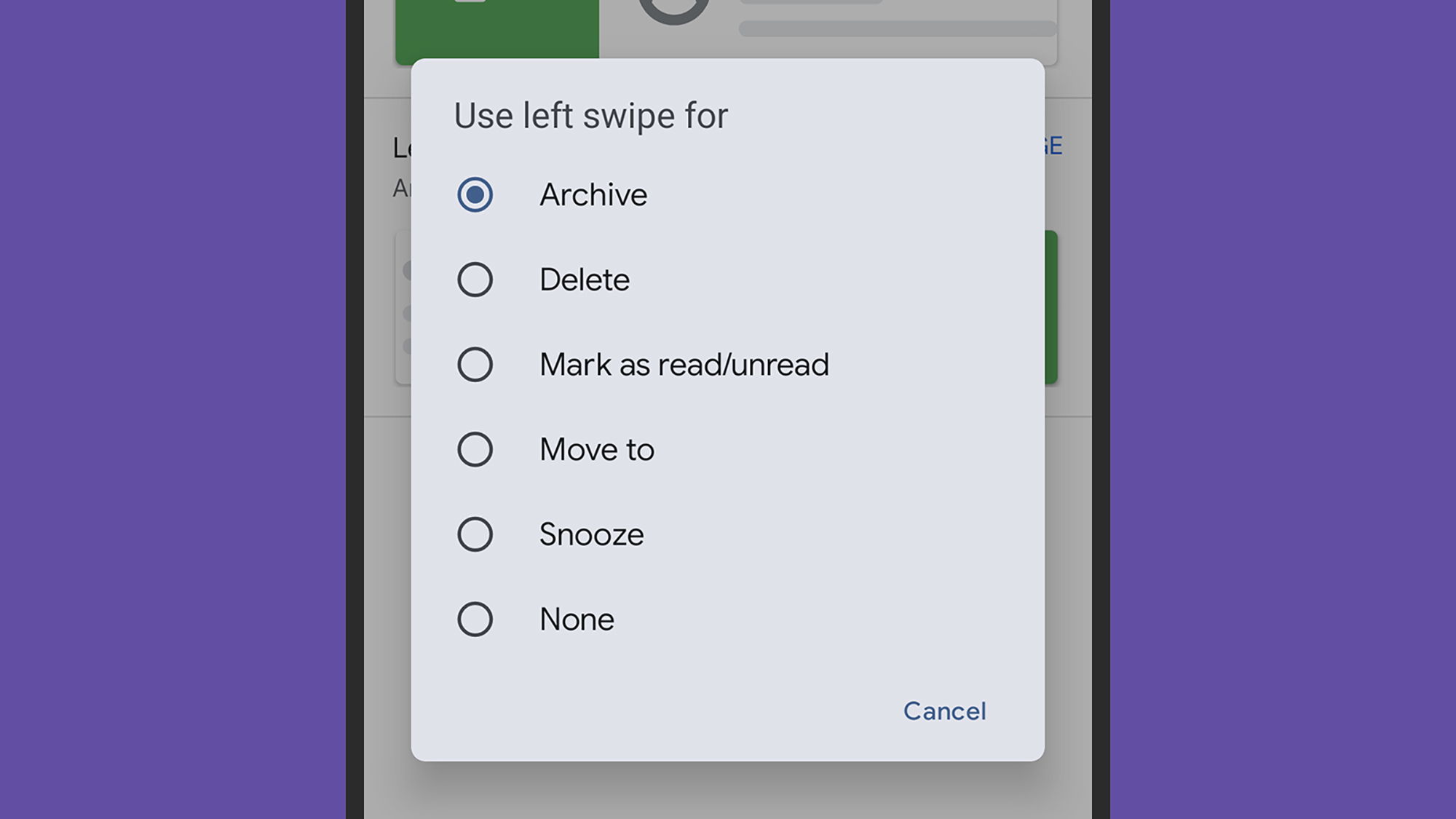This screenshot has width=1456, height=819.
Task: Click the Delete label text
Action: click(584, 279)
